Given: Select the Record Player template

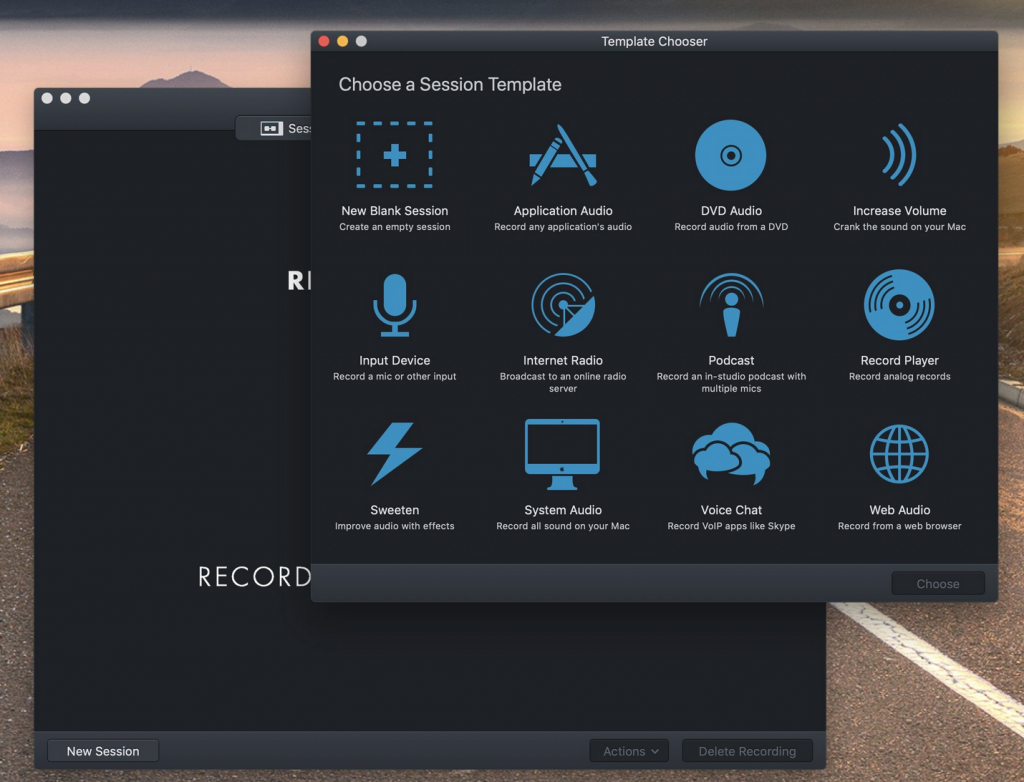Looking at the screenshot, I should (x=899, y=304).
